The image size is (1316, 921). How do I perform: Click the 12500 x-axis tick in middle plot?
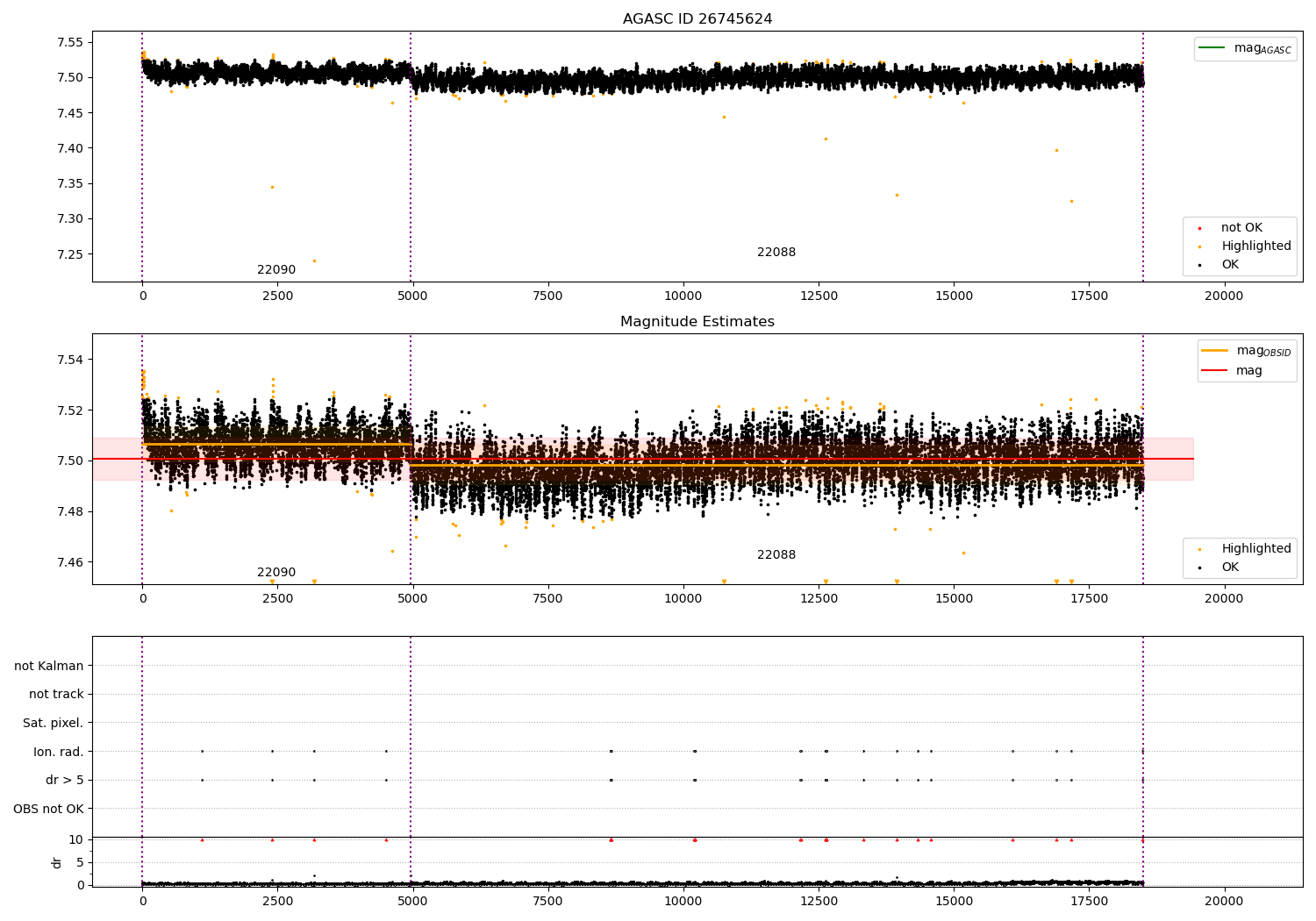coord(819,598)
